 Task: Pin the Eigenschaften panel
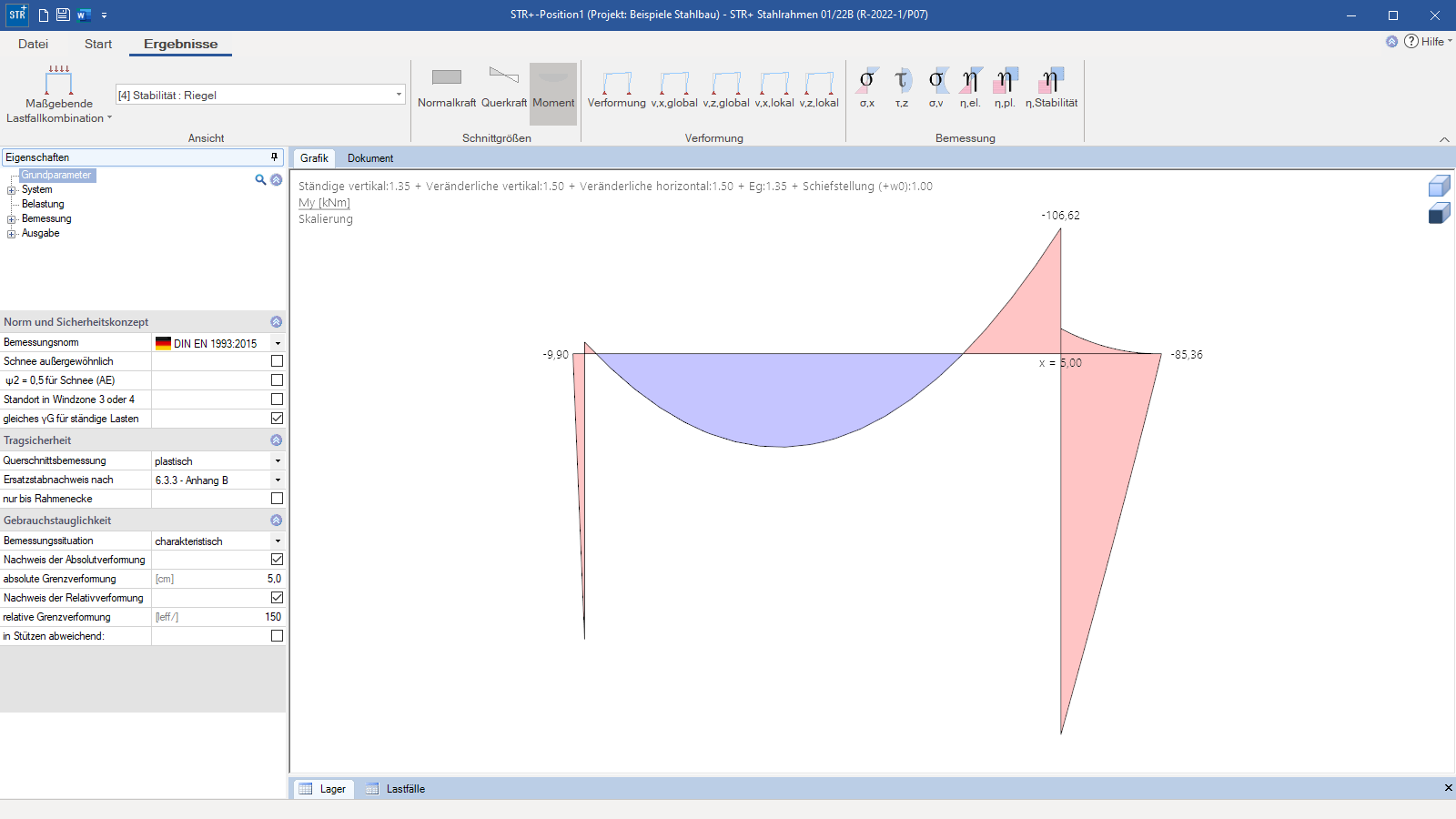[274, 157]
